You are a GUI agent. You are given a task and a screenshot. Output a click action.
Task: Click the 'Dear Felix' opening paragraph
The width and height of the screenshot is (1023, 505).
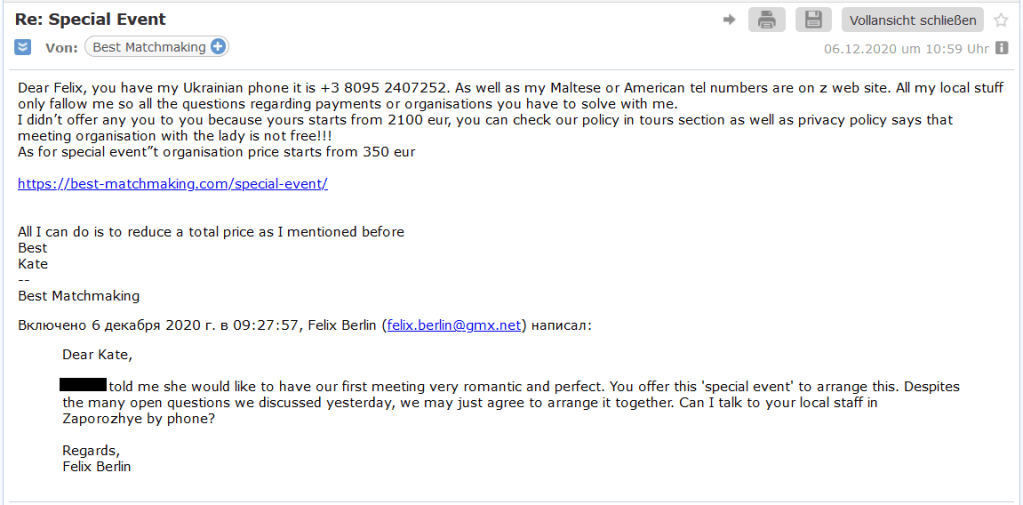pos(60,88)
